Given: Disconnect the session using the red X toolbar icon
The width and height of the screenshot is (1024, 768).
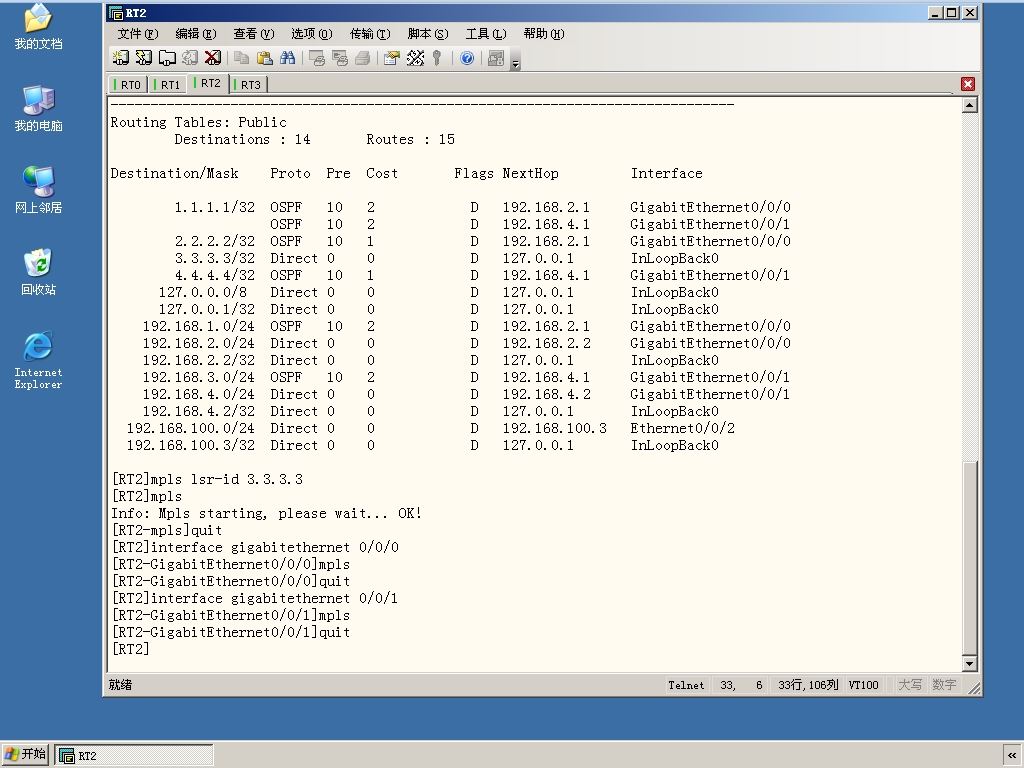Looking at the screenshot, I should 212,58.
